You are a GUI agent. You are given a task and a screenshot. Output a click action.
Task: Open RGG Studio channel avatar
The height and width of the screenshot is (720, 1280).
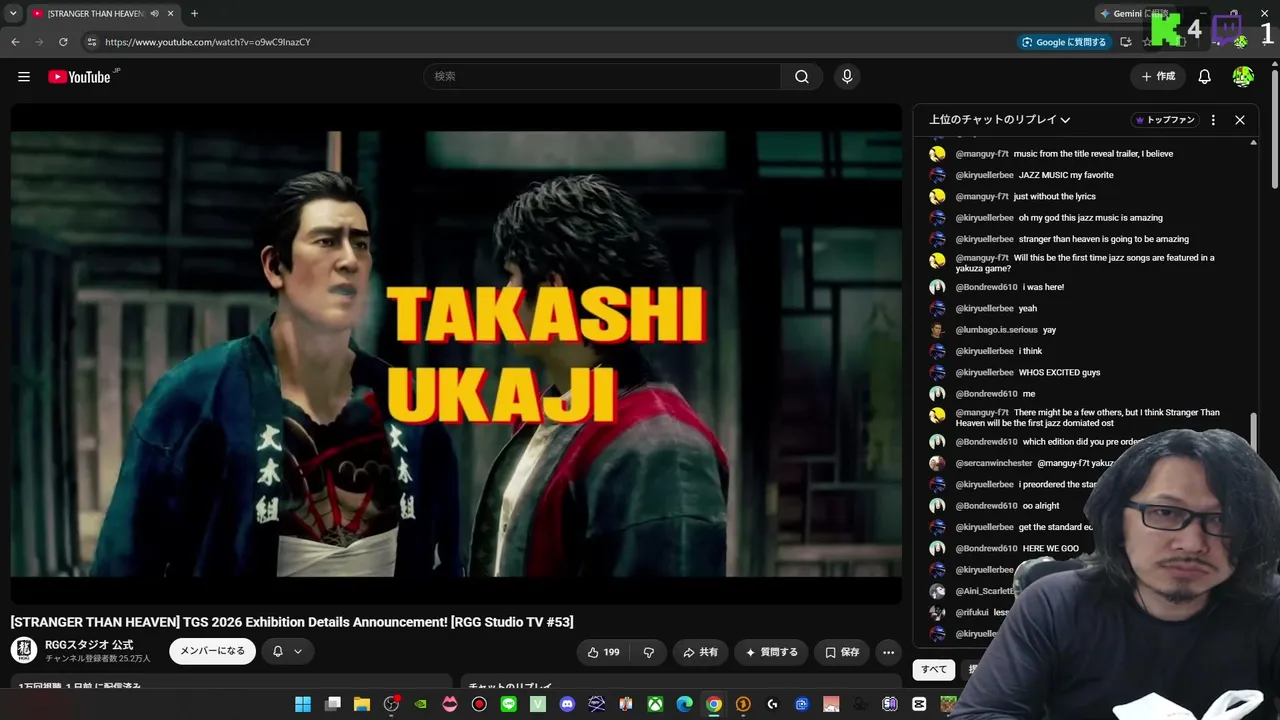click(24, 651)
